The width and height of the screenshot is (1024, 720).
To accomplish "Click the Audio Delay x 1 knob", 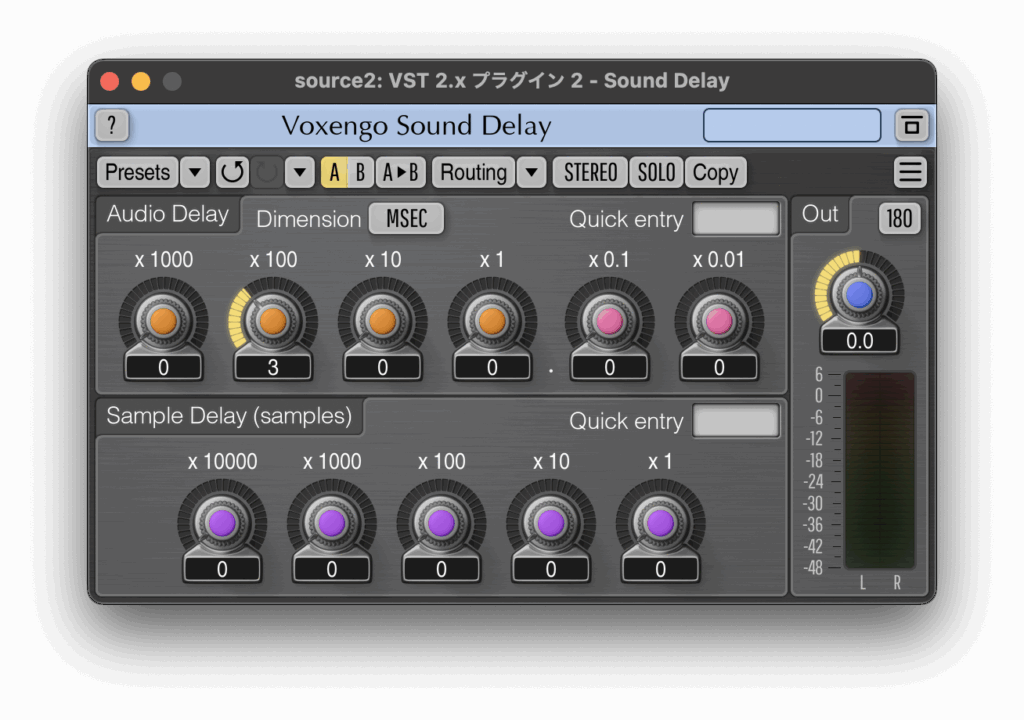I will (x=492, y=321).
